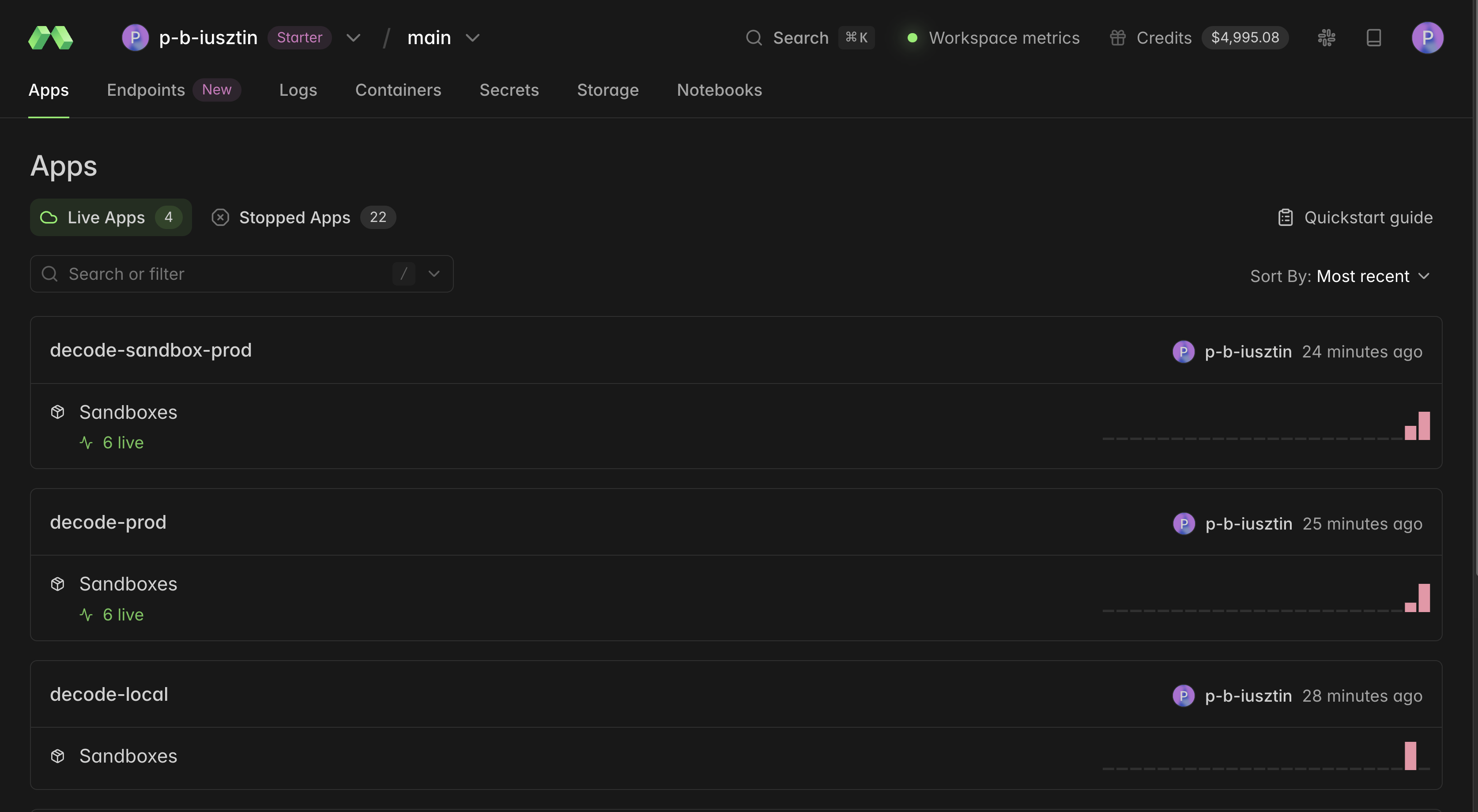Image resolution: width=1478 pixels, height=812 pixels.
Task: Click the Credits gift icon
Action: click(x=1118, y=38)
